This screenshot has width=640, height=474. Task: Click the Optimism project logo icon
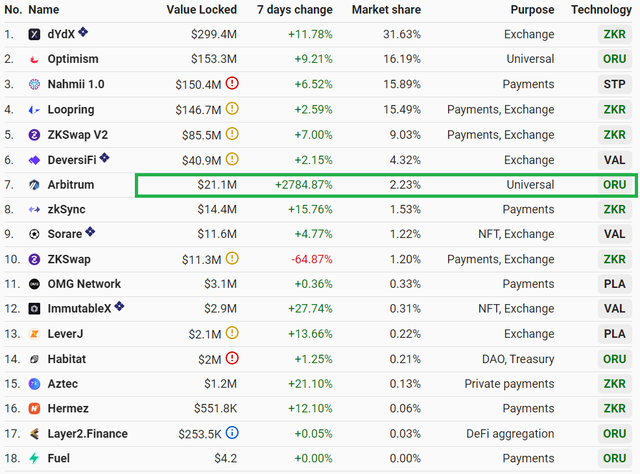(x=34, y=59)
